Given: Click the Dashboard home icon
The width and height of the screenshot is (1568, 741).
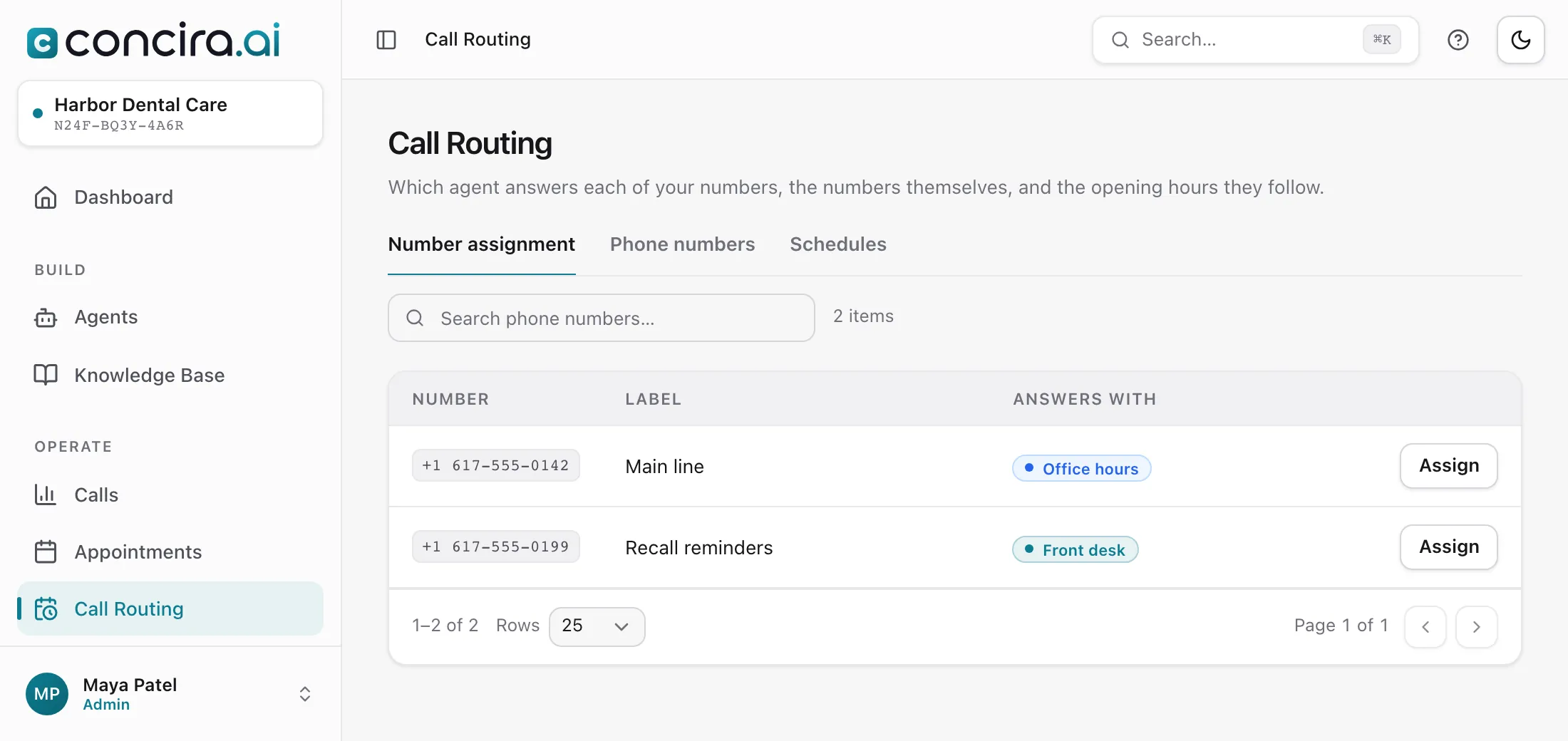Looking at the screenshot, I should point(46,197).
